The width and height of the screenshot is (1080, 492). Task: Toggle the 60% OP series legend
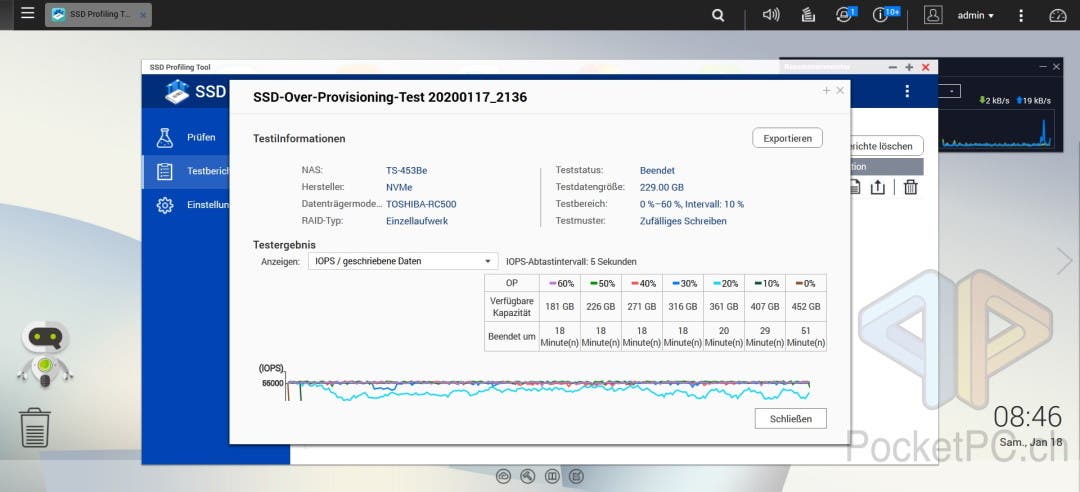pos(561,283)
